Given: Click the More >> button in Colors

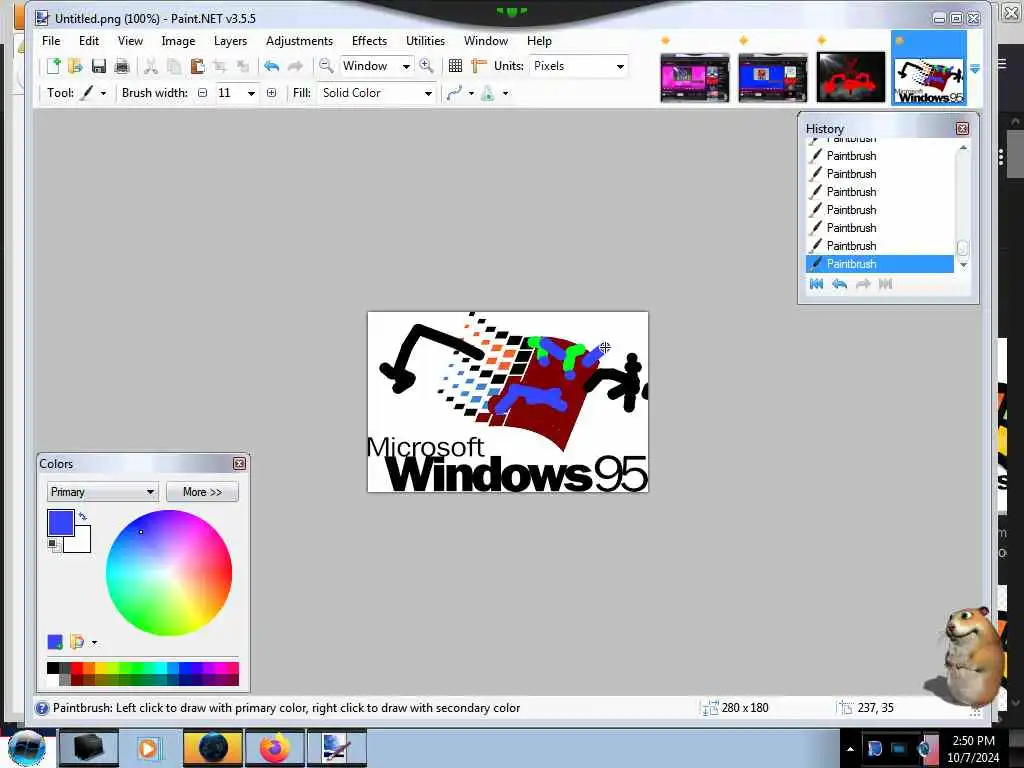Looking at the screenshot, I should 202,492.
